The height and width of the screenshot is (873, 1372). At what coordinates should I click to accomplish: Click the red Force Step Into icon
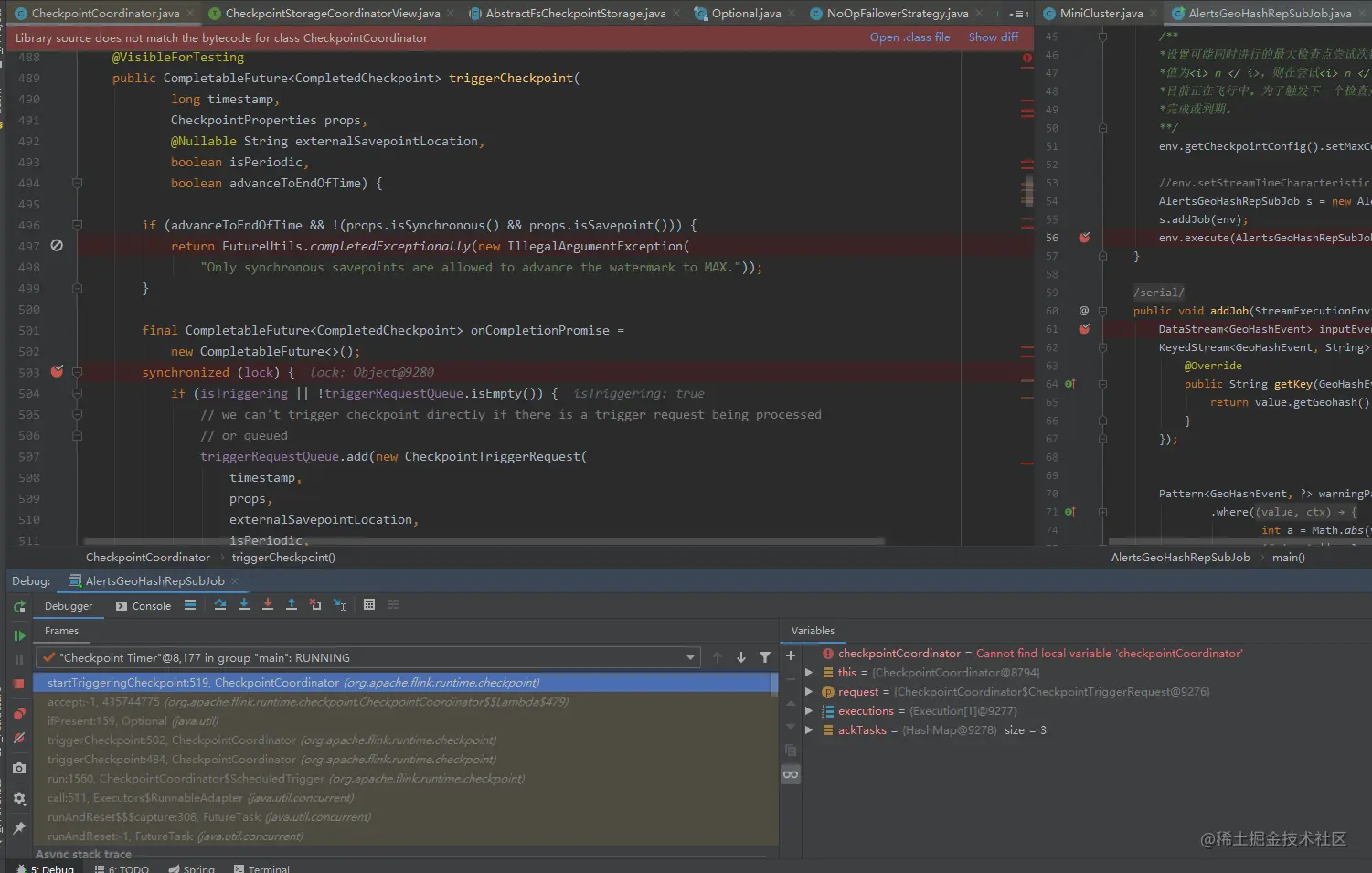coord(268,604)
